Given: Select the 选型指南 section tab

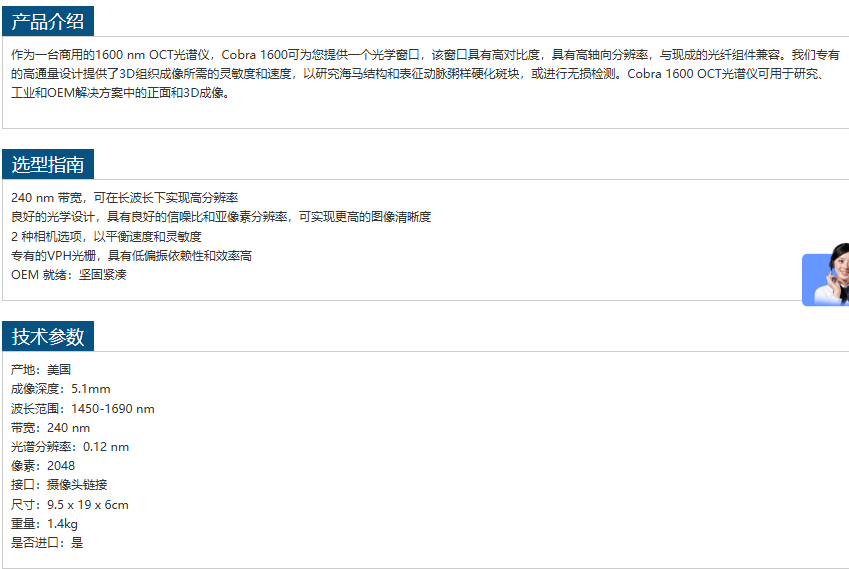Looking at the screenshot, I should point(48,164).
